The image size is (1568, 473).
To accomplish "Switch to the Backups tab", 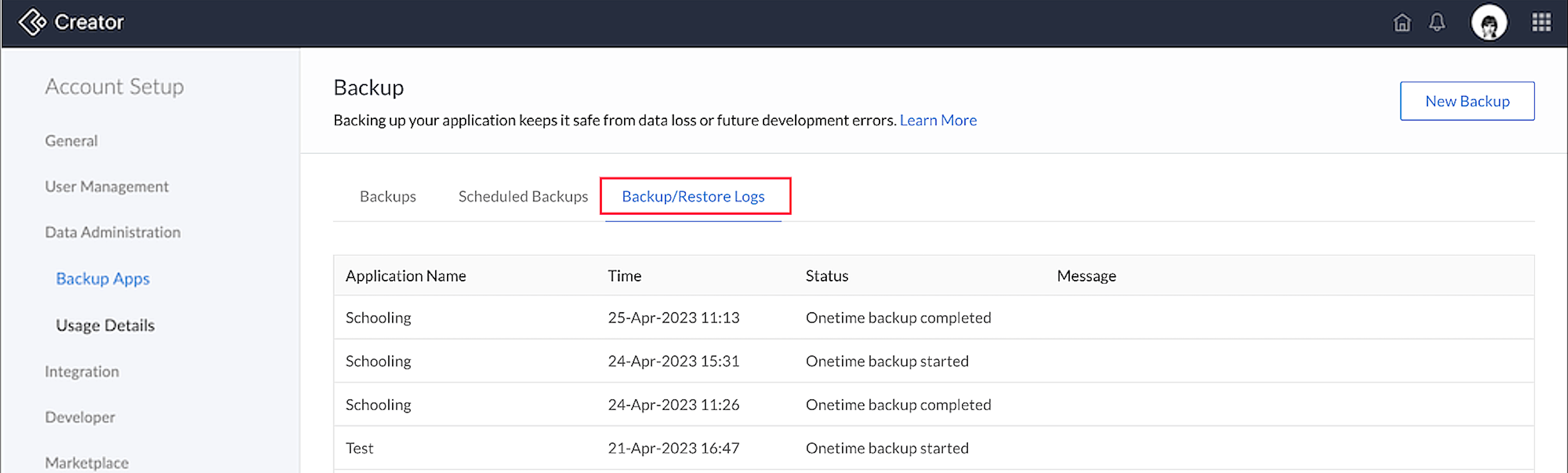I will 388,197.
